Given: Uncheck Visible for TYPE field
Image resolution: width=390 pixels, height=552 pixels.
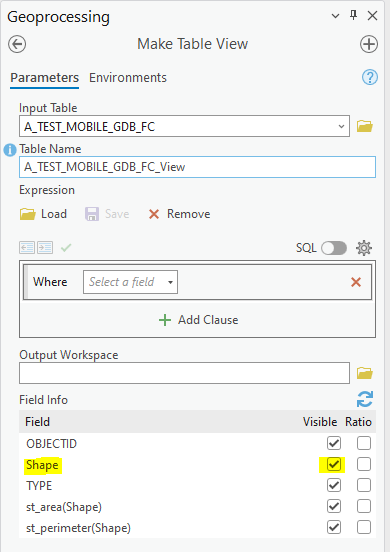Looking at the screenshot, I should [334, 485].
